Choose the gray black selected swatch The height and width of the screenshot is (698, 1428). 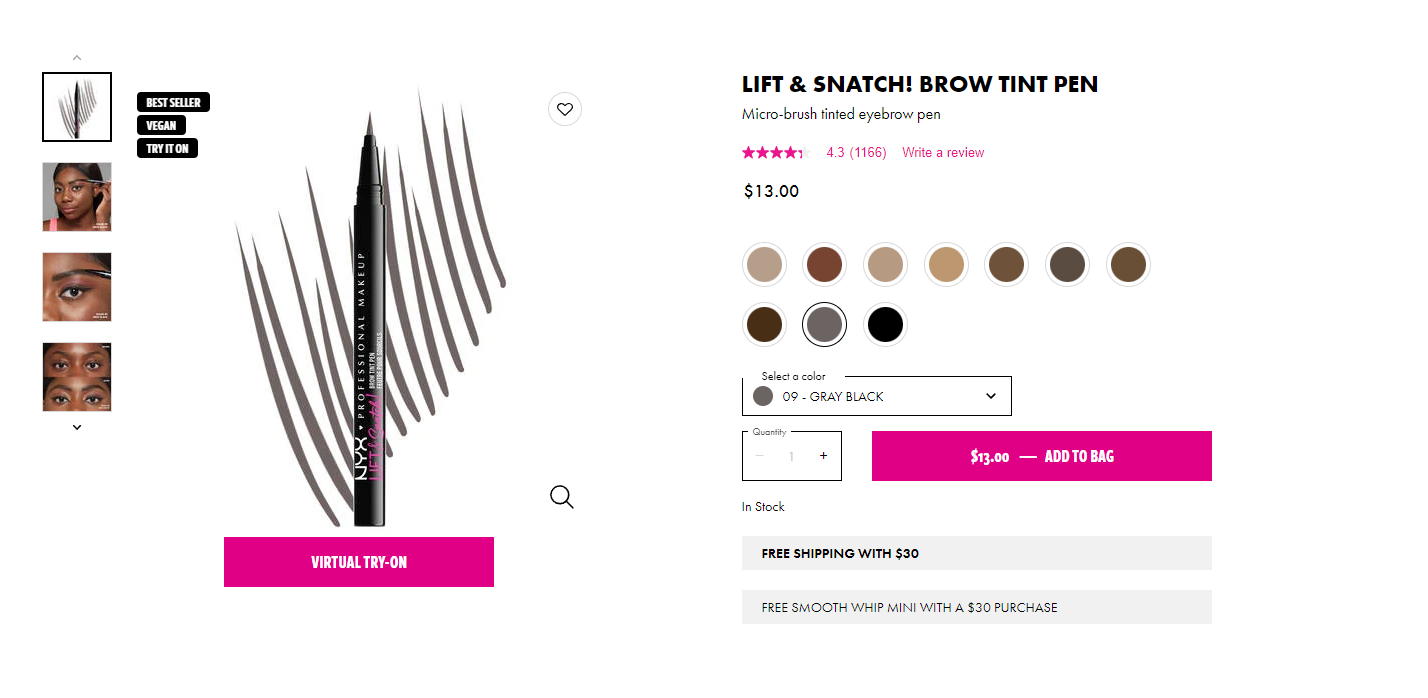[825, 324]
